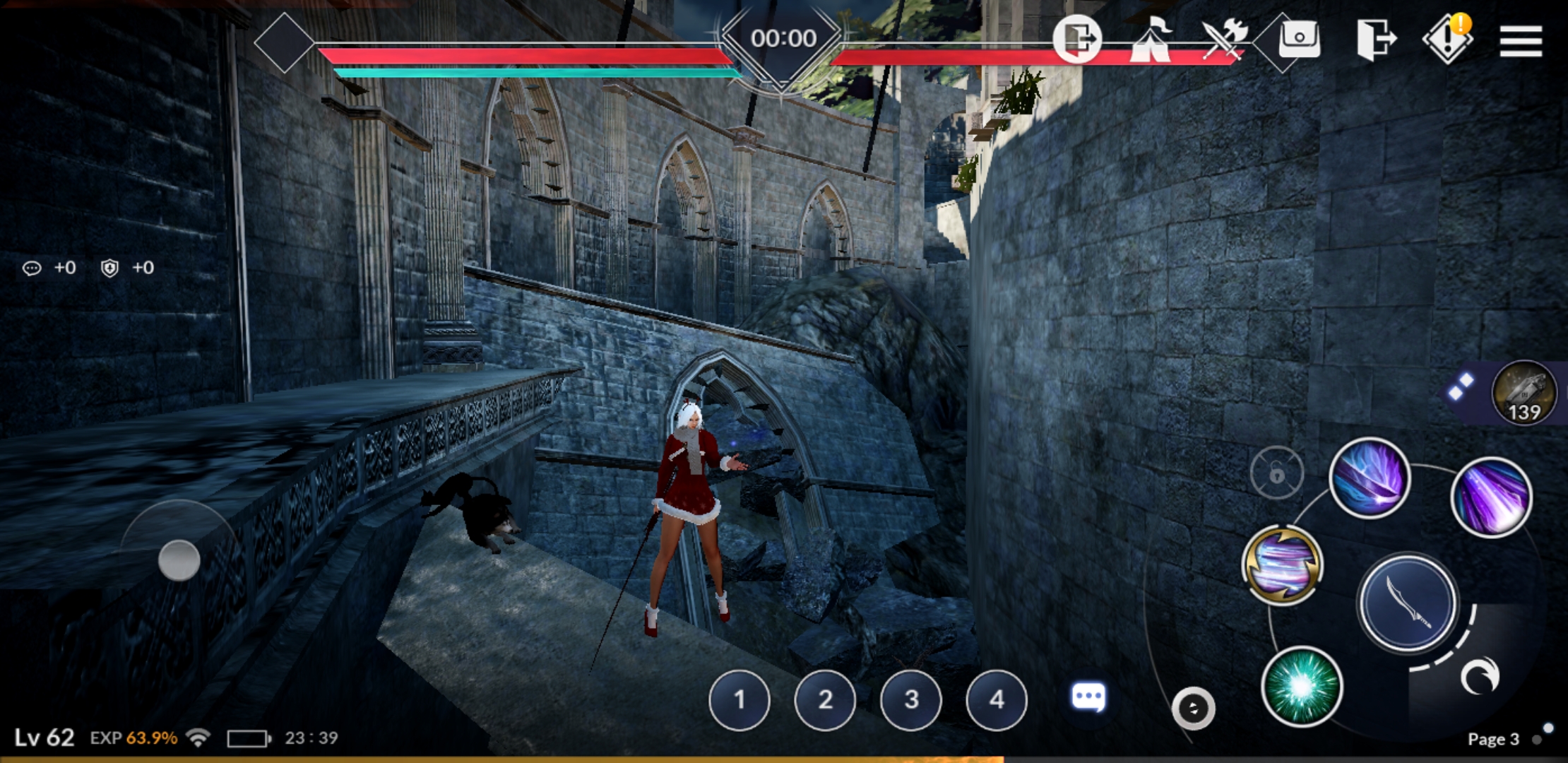Open the crossed sword and axe icon
The height and width of the screenshot is (763, 1568).
pyautogui.click(x=1225, y=39)
